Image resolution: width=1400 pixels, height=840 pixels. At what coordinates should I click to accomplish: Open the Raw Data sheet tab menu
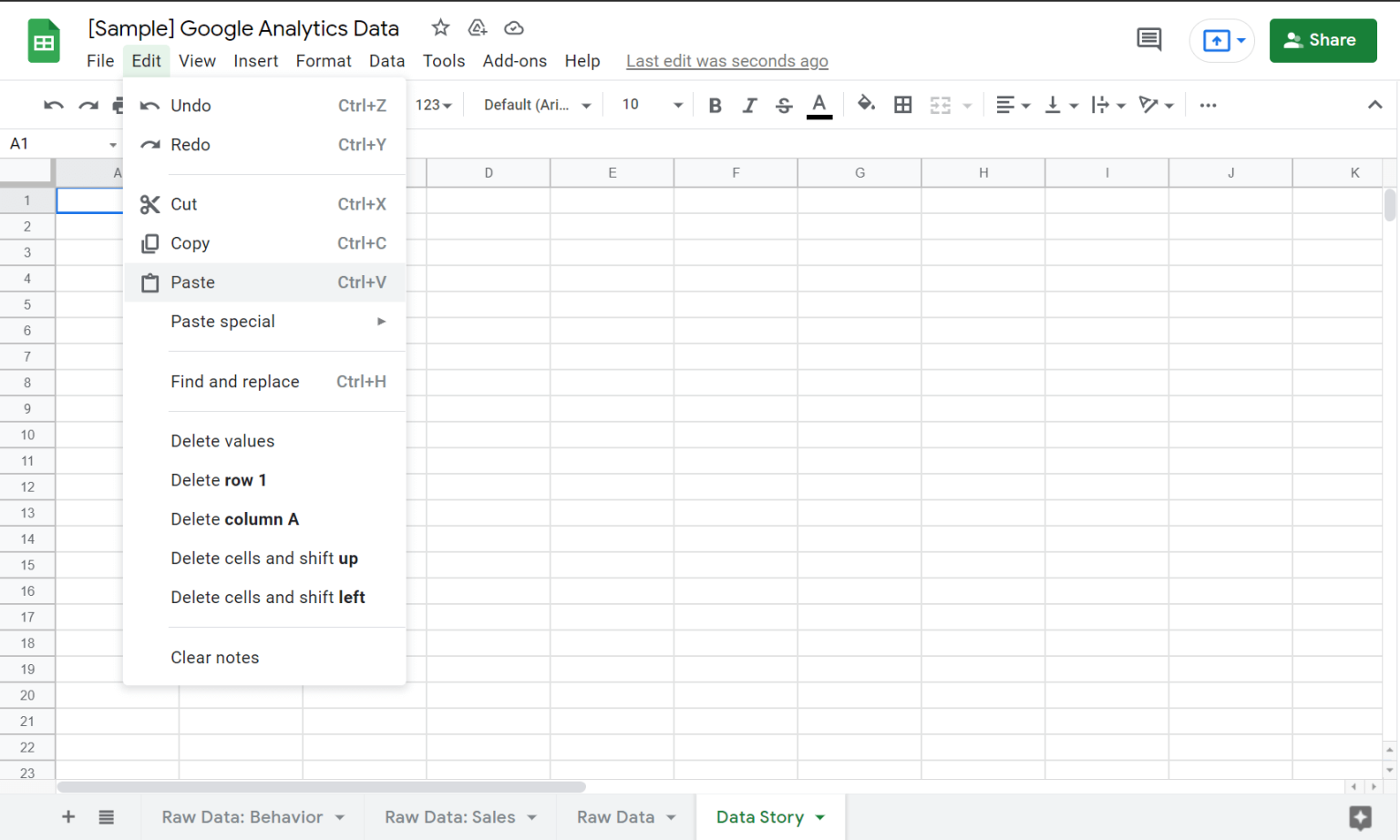point(672,817)
